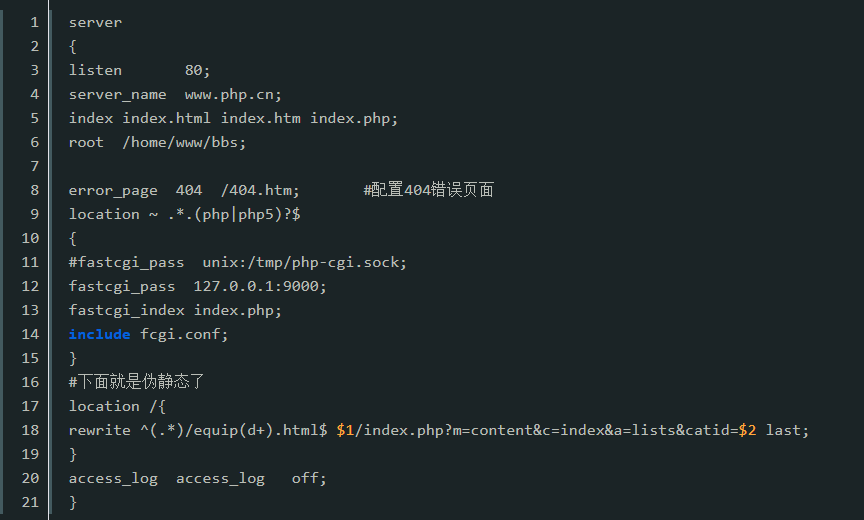Click line number 21 in the gutter
Image resolution: width=864 pixels, height=520 pixels.
(x=30, y=502)
